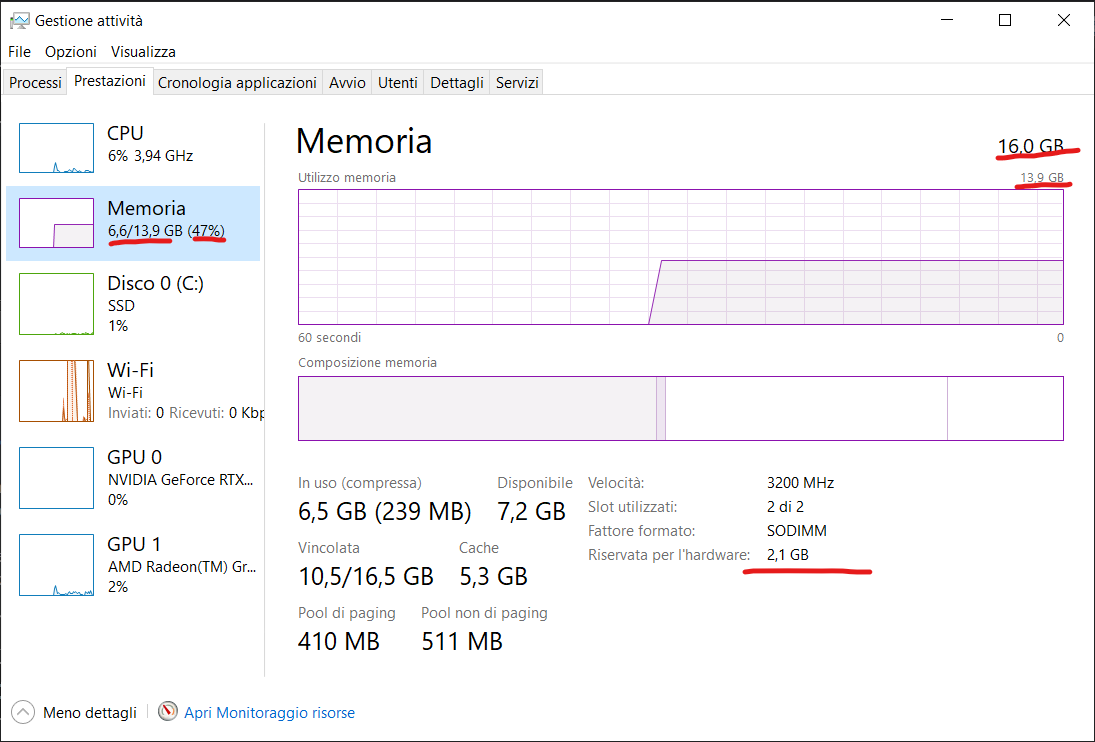This screenshot has width=1095, height=742.
Task: Switch to the Processi tab
Action: coord(35,83)
